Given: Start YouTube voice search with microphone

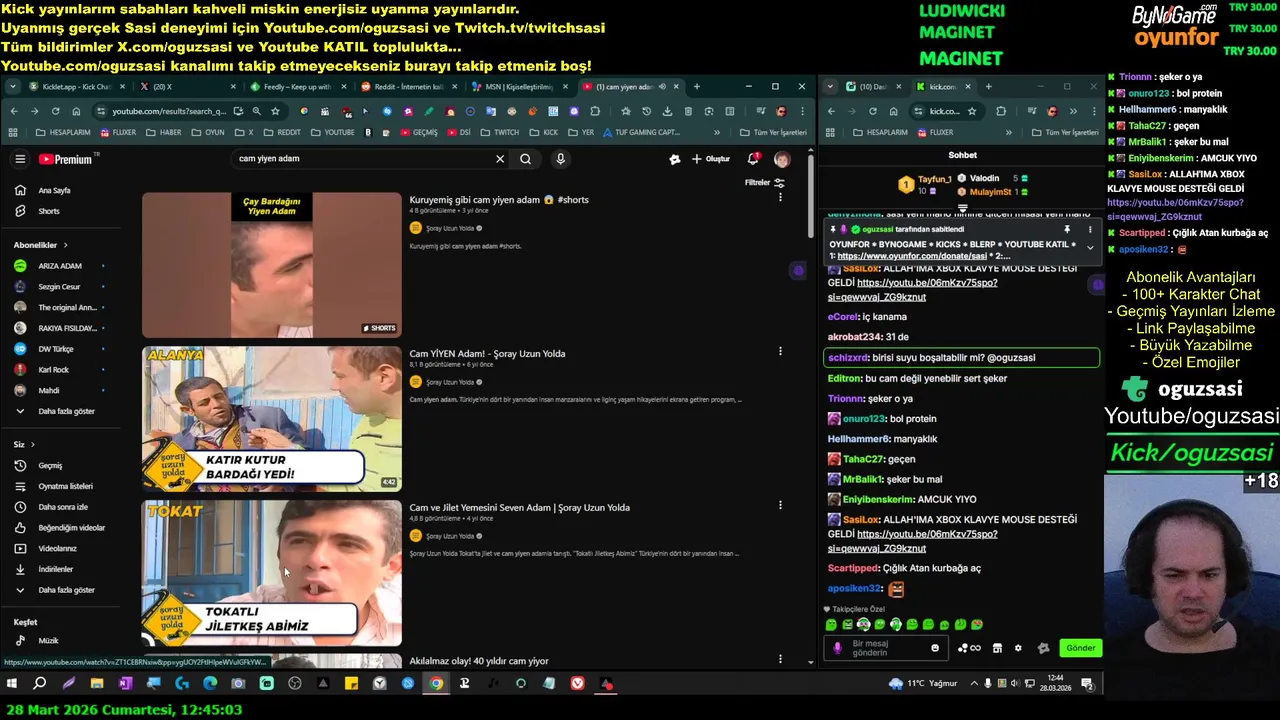Looking at the screenshot, I should pyautogui.click(x=560, y=159).
